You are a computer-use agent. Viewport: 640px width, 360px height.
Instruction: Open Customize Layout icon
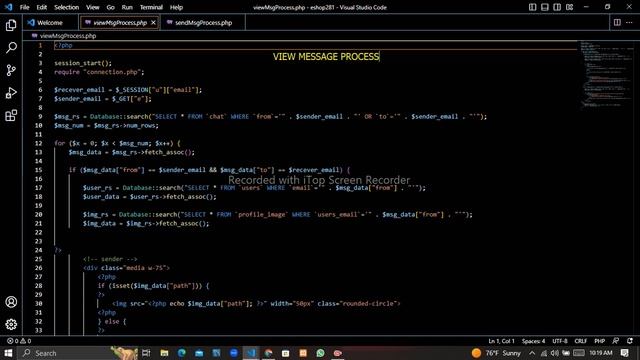tap(569, 7)
